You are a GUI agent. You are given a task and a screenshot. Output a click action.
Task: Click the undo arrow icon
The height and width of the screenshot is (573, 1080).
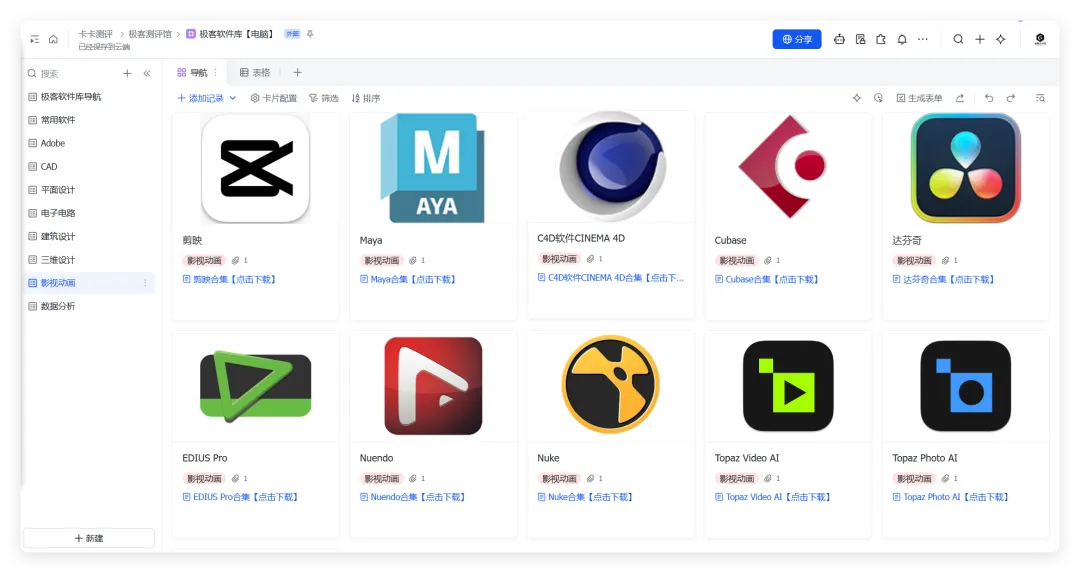[x=989, y=98]
